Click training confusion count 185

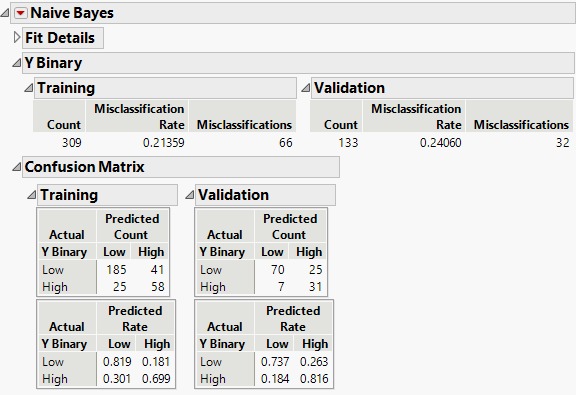coord(116,270)
